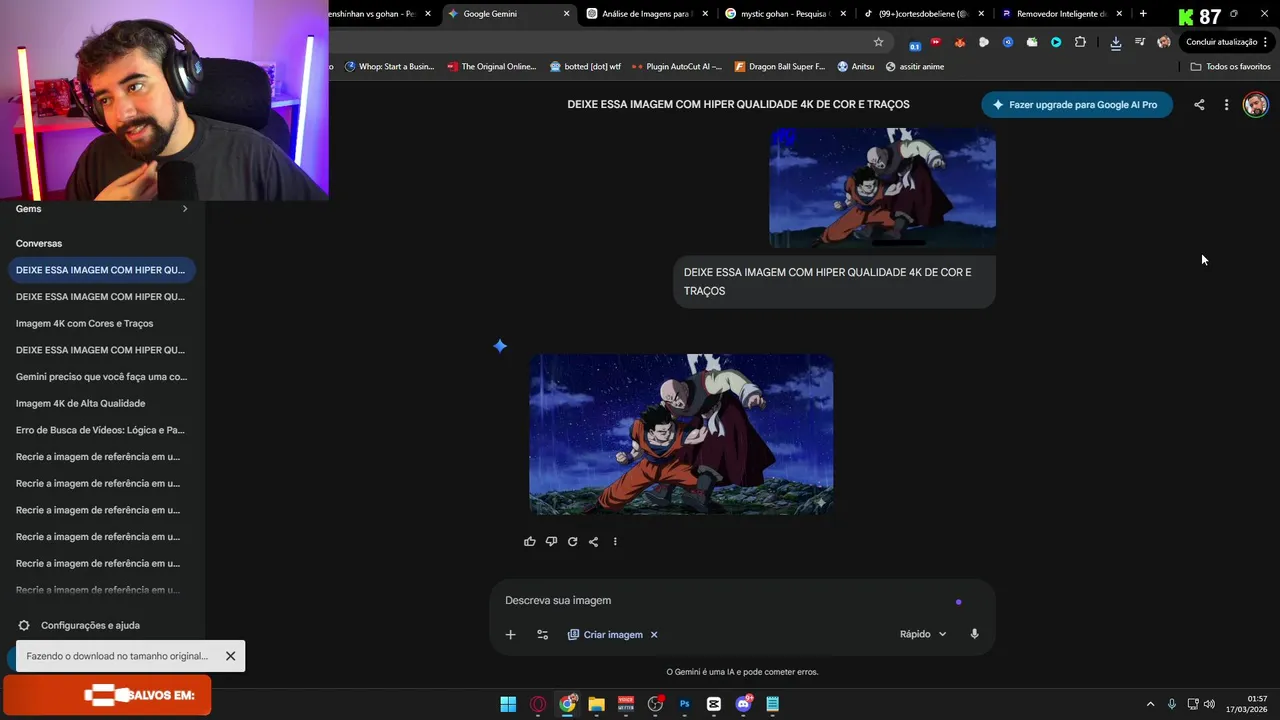Switch to the Removedor Inteligente tab

tap(1060, 14)
